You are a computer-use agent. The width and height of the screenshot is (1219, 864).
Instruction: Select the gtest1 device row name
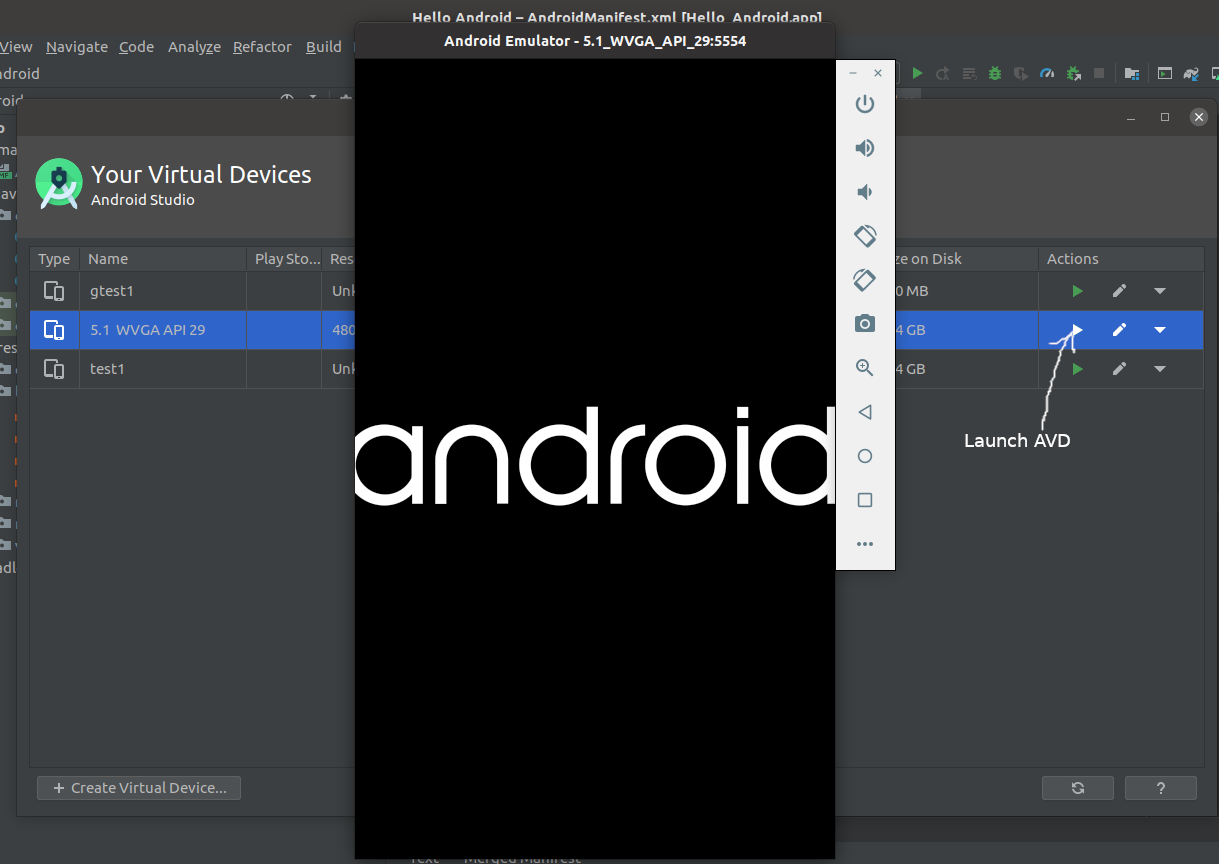[x=112, y=291]
